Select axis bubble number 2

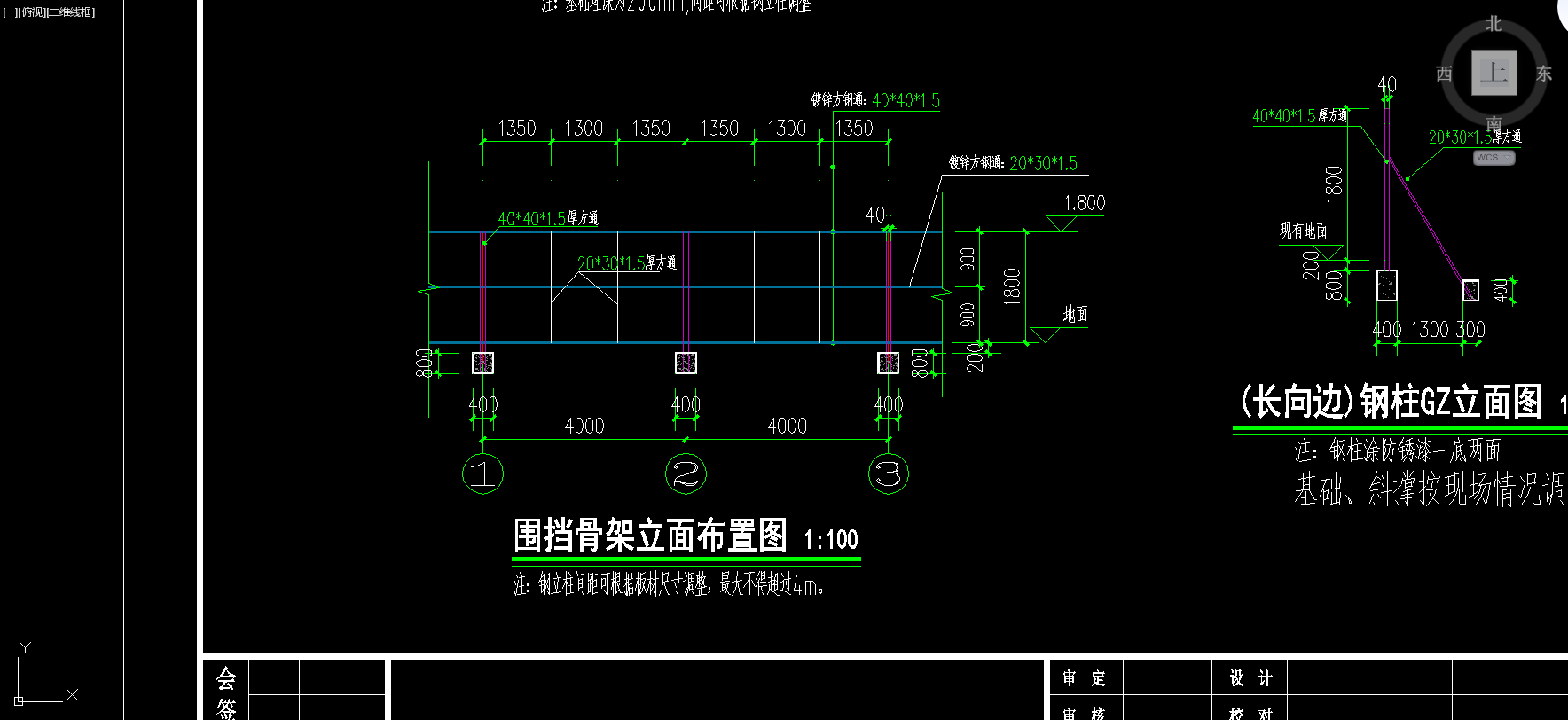click(x=686, y=473)
